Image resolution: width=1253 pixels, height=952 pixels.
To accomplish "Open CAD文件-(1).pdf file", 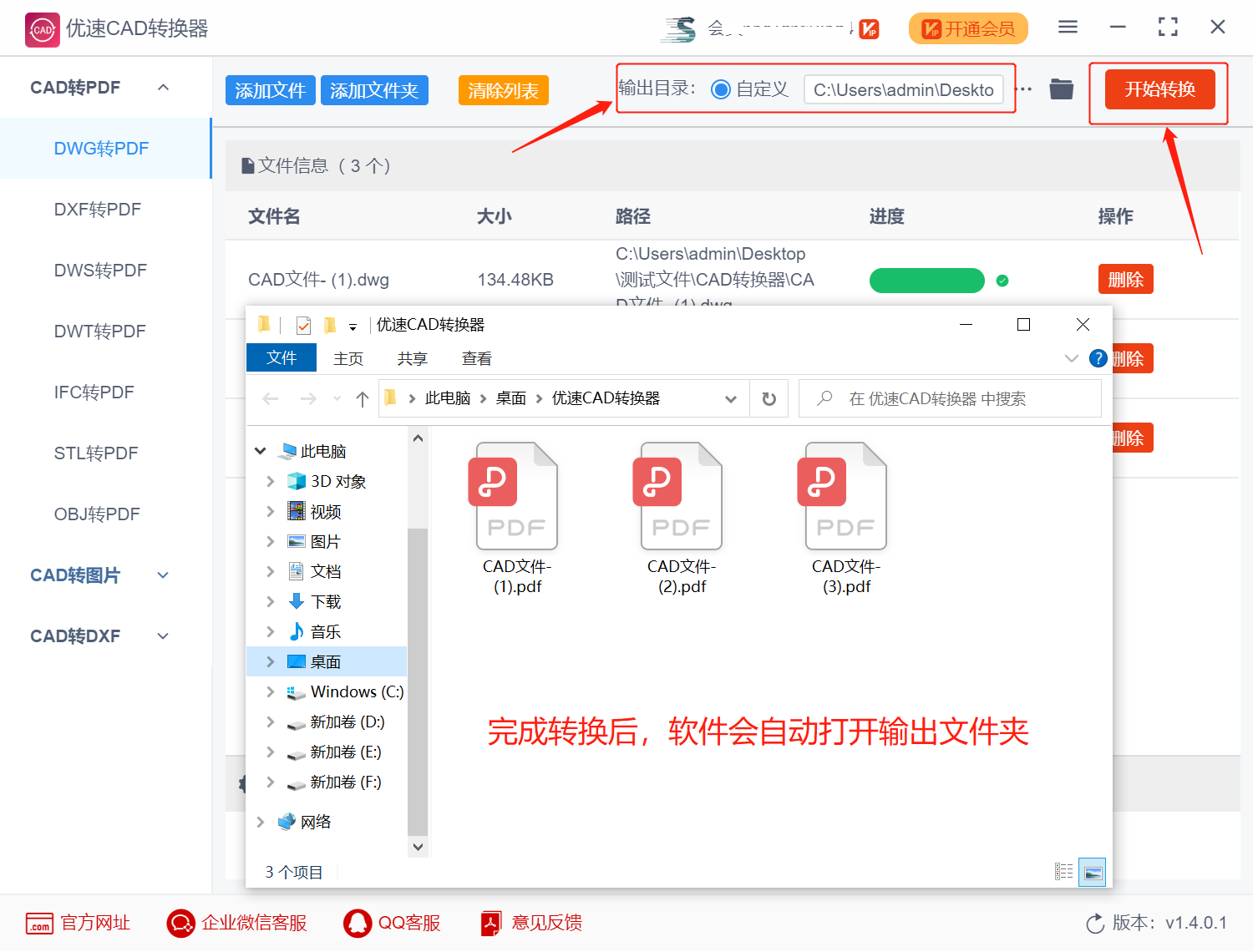I will [x=517, y=518].
